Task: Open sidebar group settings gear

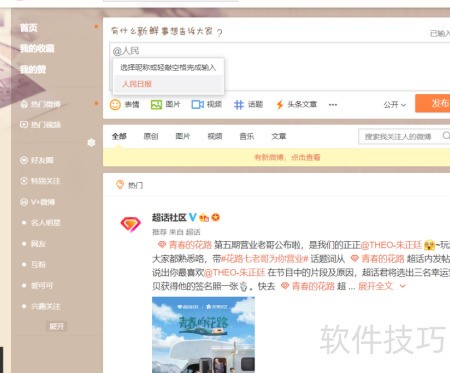Action: tap(91, 143)
